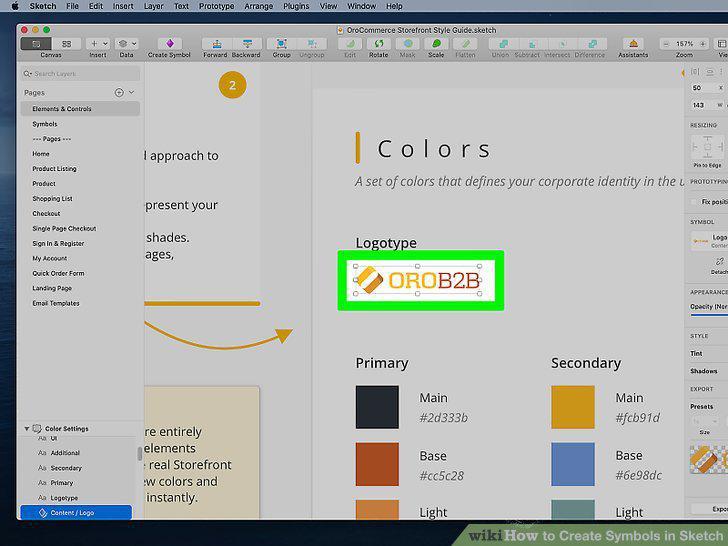Add a new page with plus icon
This screenshot has height=546, width=728.
(119, 92)
